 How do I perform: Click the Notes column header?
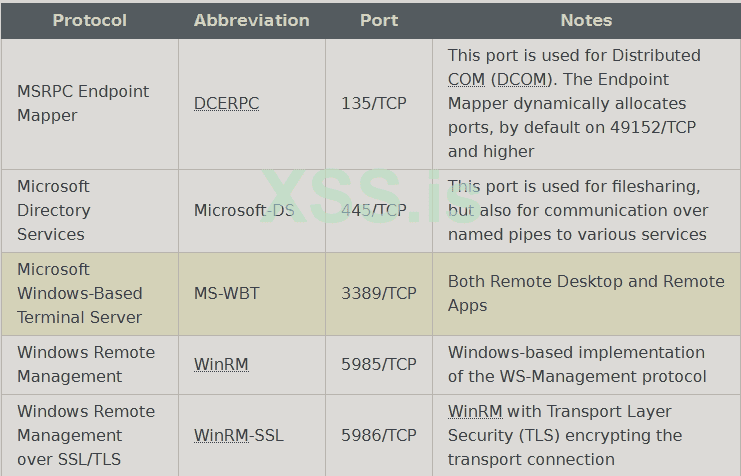coord(586,20)
